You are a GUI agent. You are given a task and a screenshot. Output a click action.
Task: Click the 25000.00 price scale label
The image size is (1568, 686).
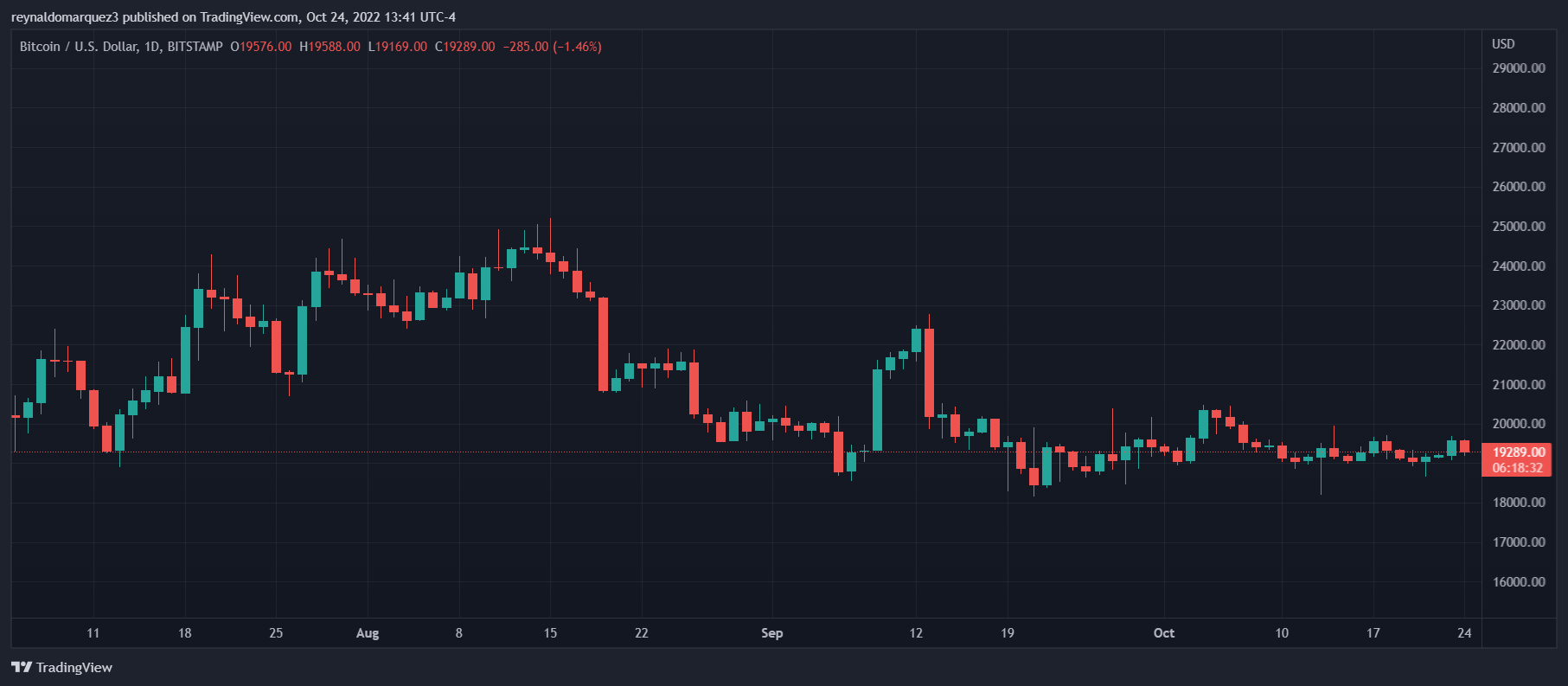tap(1519, 227)
